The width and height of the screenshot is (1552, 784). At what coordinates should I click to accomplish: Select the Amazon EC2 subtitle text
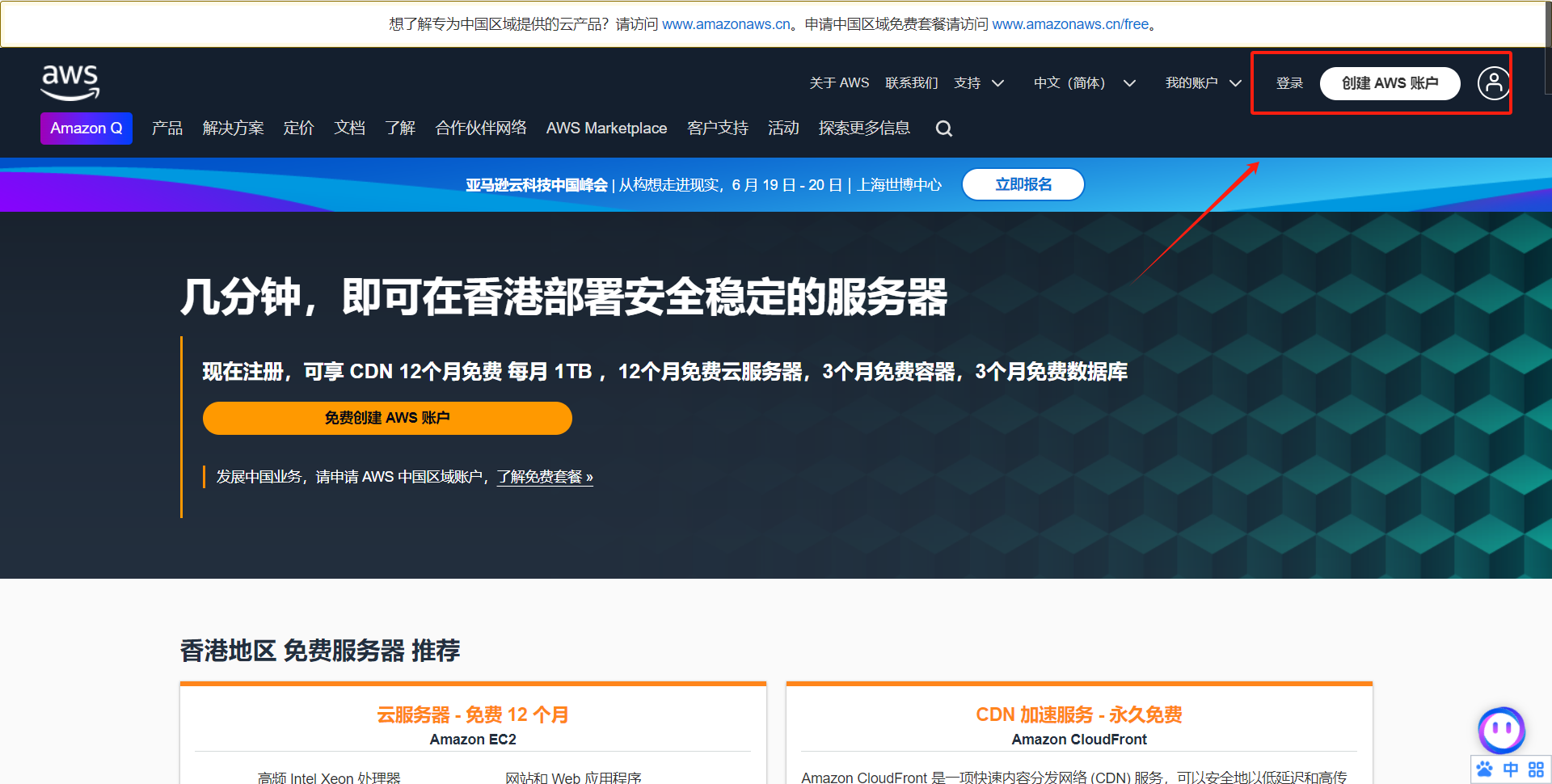click(x=473, y=740)
